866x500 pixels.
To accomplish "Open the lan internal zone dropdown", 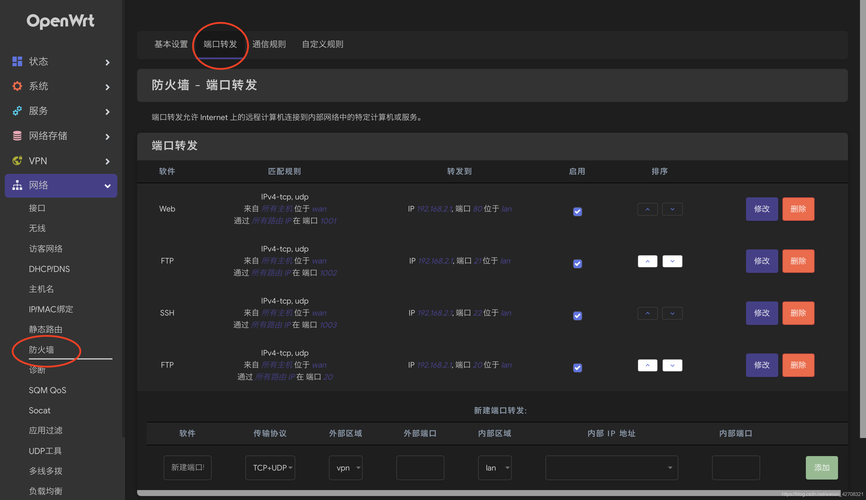I will tap(494, 468).
